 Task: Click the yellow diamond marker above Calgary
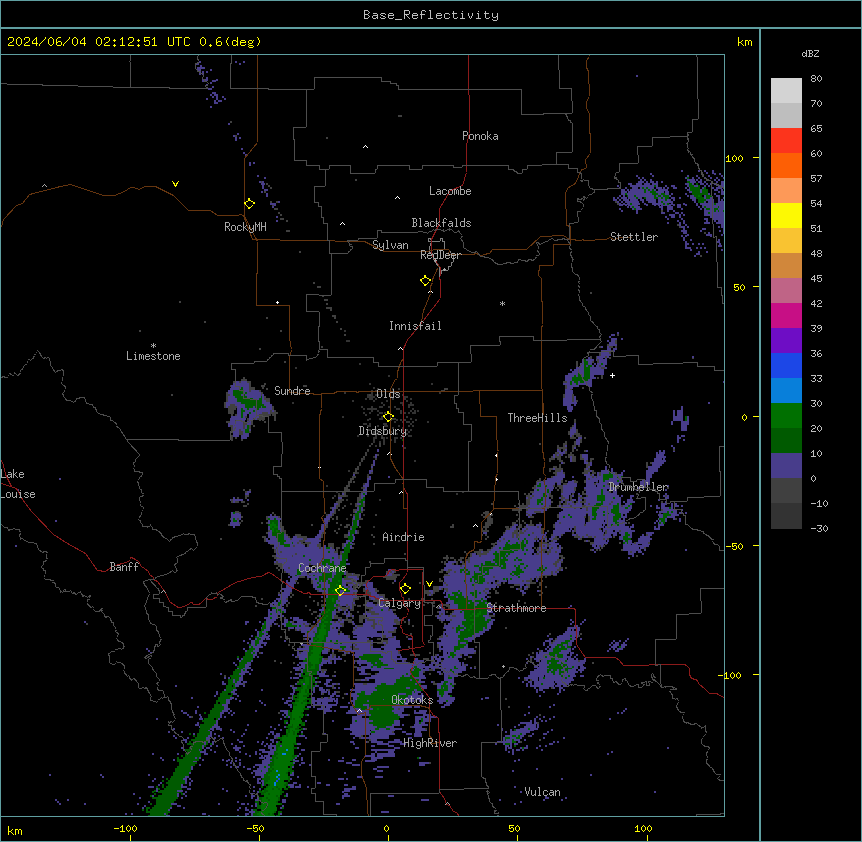[x=405, y=589]
